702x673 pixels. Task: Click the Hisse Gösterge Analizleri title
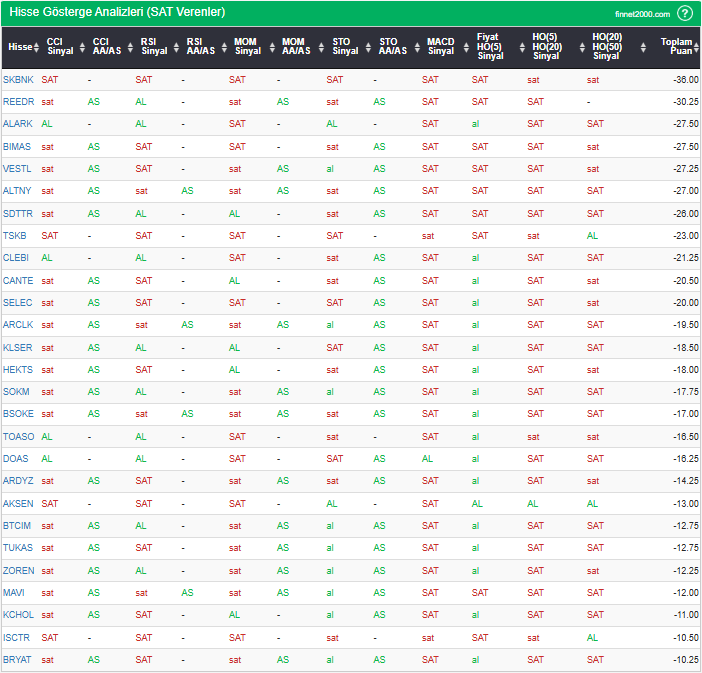(x=117, y=12)
